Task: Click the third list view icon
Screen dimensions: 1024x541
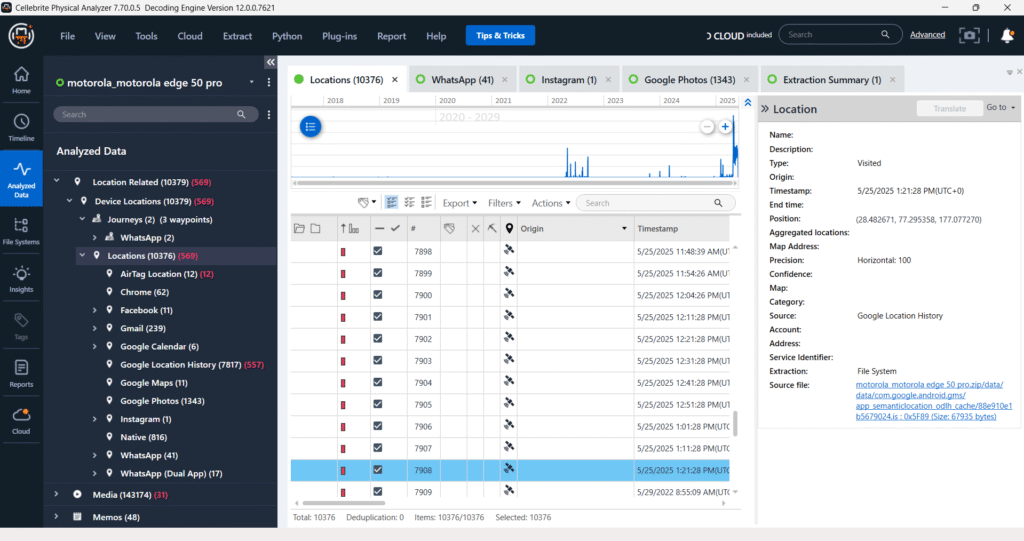Action: (426, 203)
